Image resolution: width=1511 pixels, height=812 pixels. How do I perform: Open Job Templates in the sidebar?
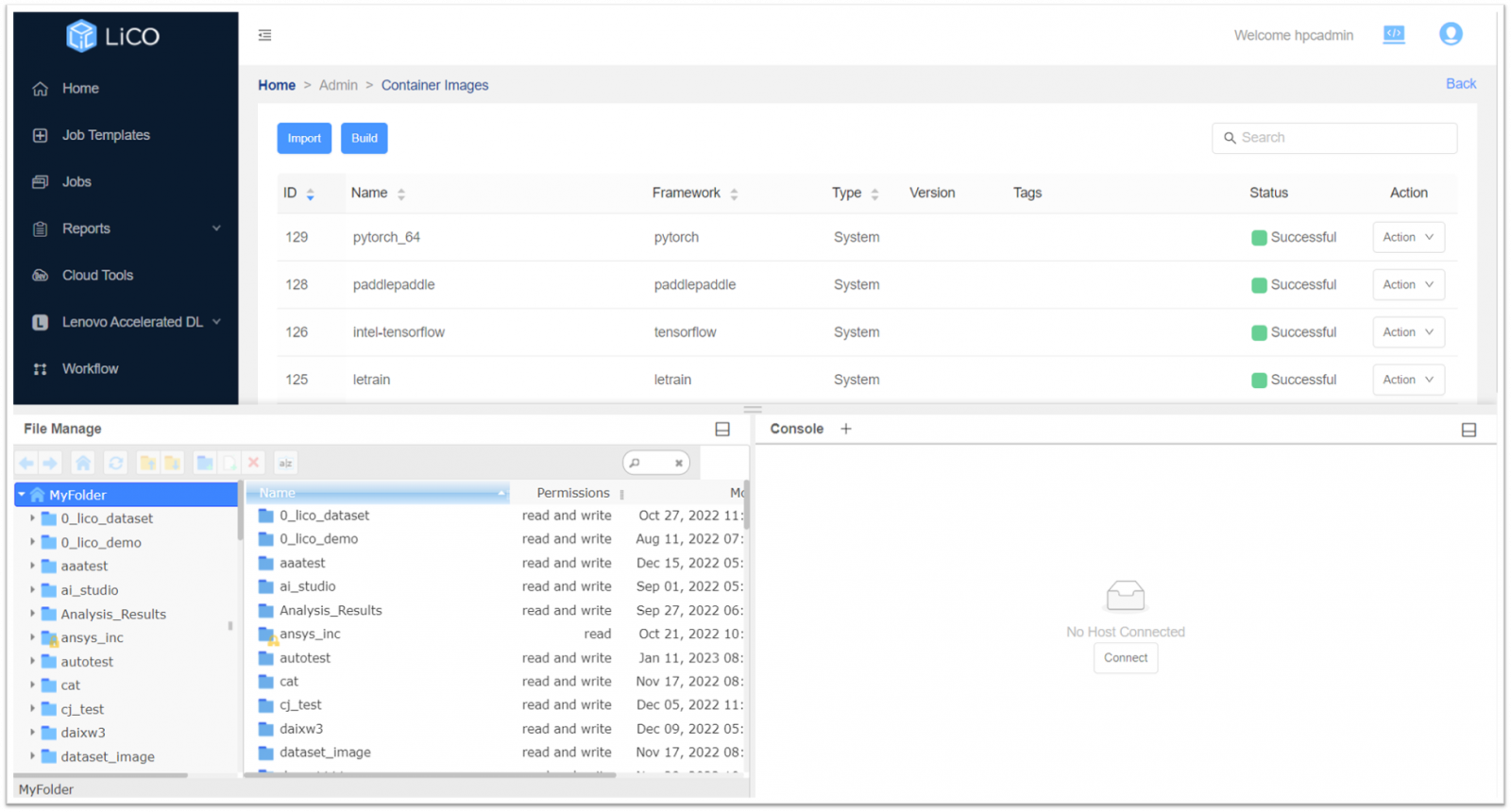point(106,135)
